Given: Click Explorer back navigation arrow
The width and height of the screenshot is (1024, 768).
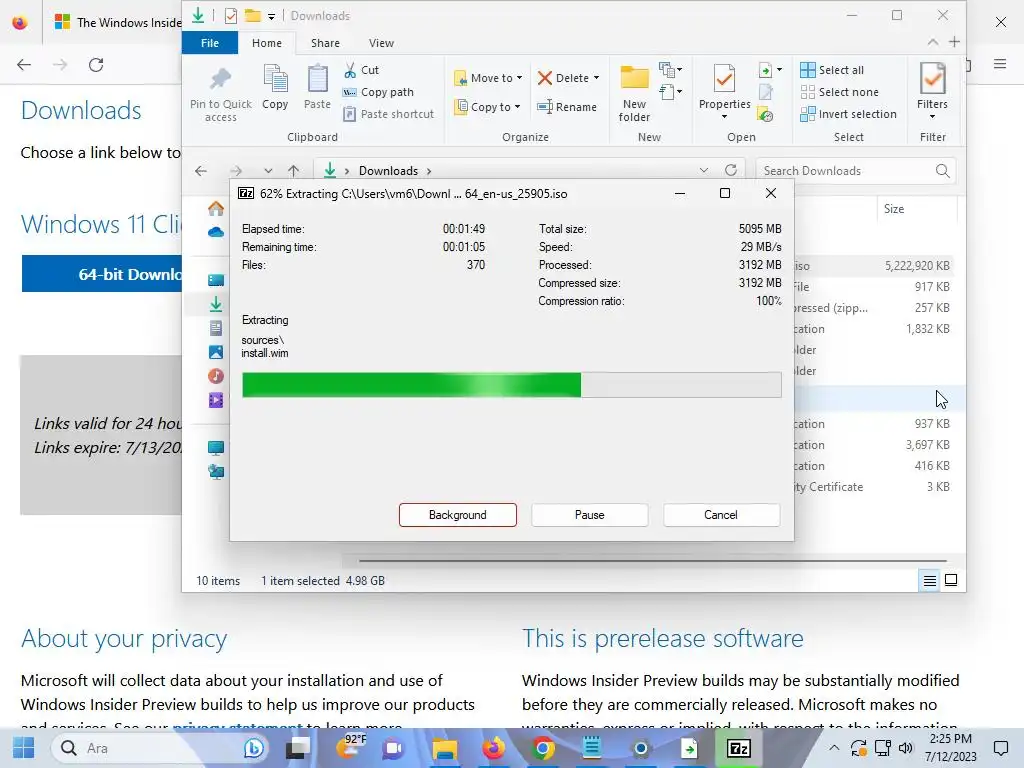Looking at the screenshot, I should point(201,170).
